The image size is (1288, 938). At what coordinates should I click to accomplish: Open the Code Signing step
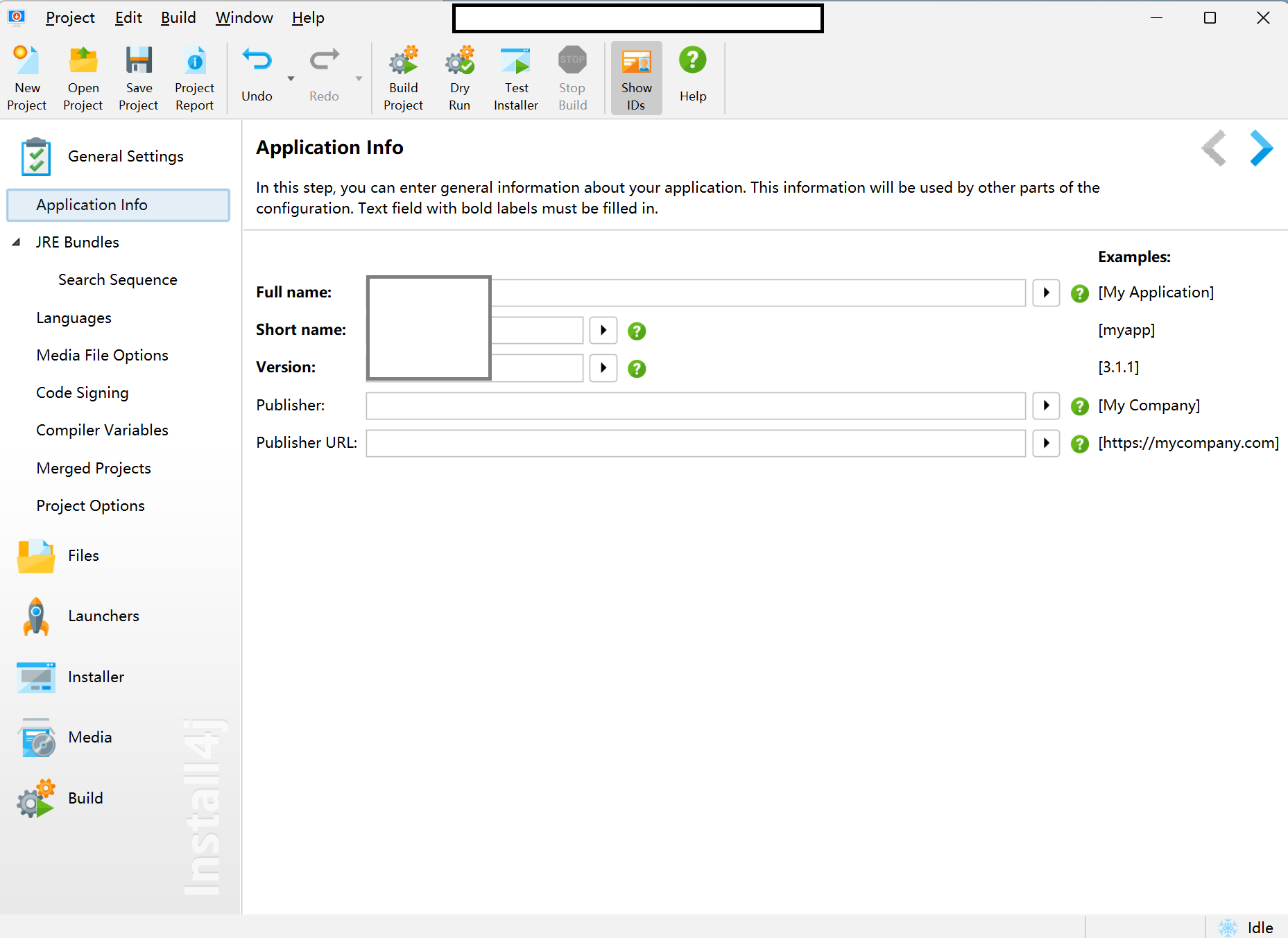[x=83, y=393]
